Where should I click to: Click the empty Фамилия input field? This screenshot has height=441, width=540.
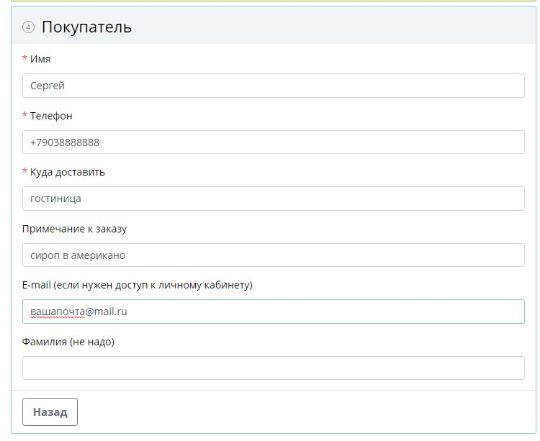[x=273, y=368]
